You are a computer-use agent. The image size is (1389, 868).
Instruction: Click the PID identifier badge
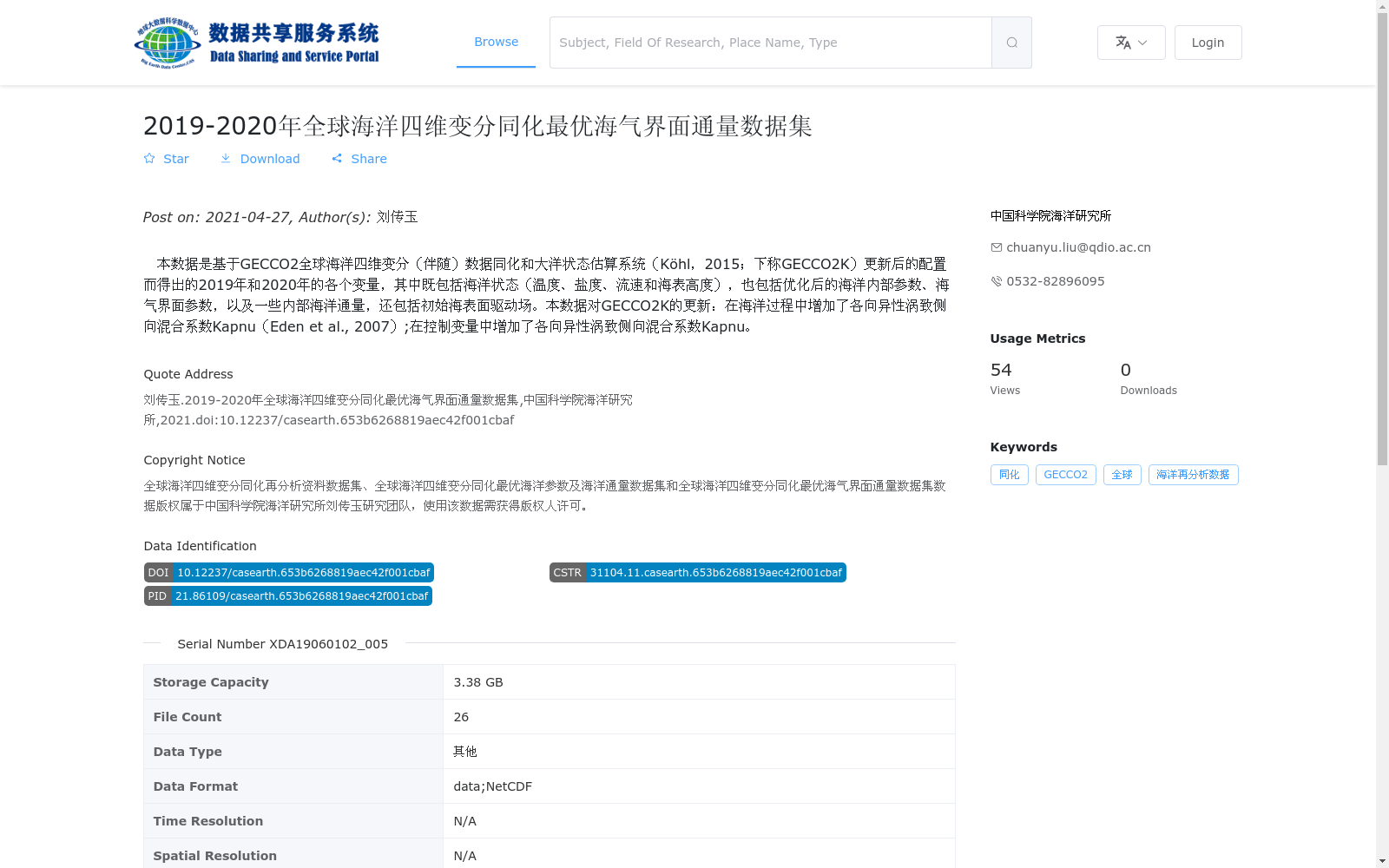(288, 596)
